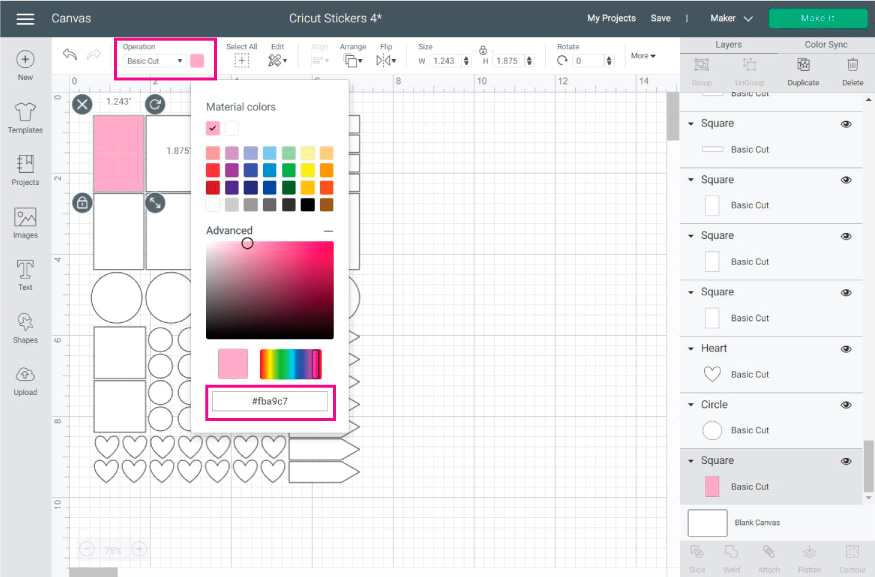Click the advanced color gradient picker
Screen dimensions: 875x577
coord(270,290)
